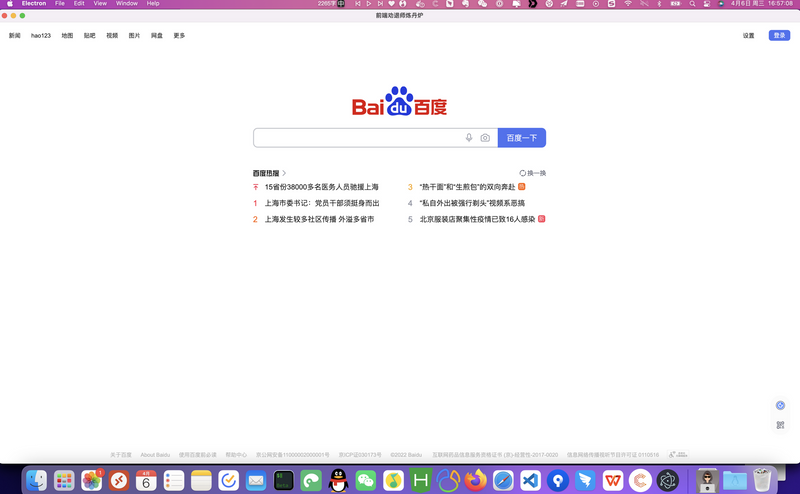
Task: Open Reminders in the Dock
Action: (x=173, y=480)
